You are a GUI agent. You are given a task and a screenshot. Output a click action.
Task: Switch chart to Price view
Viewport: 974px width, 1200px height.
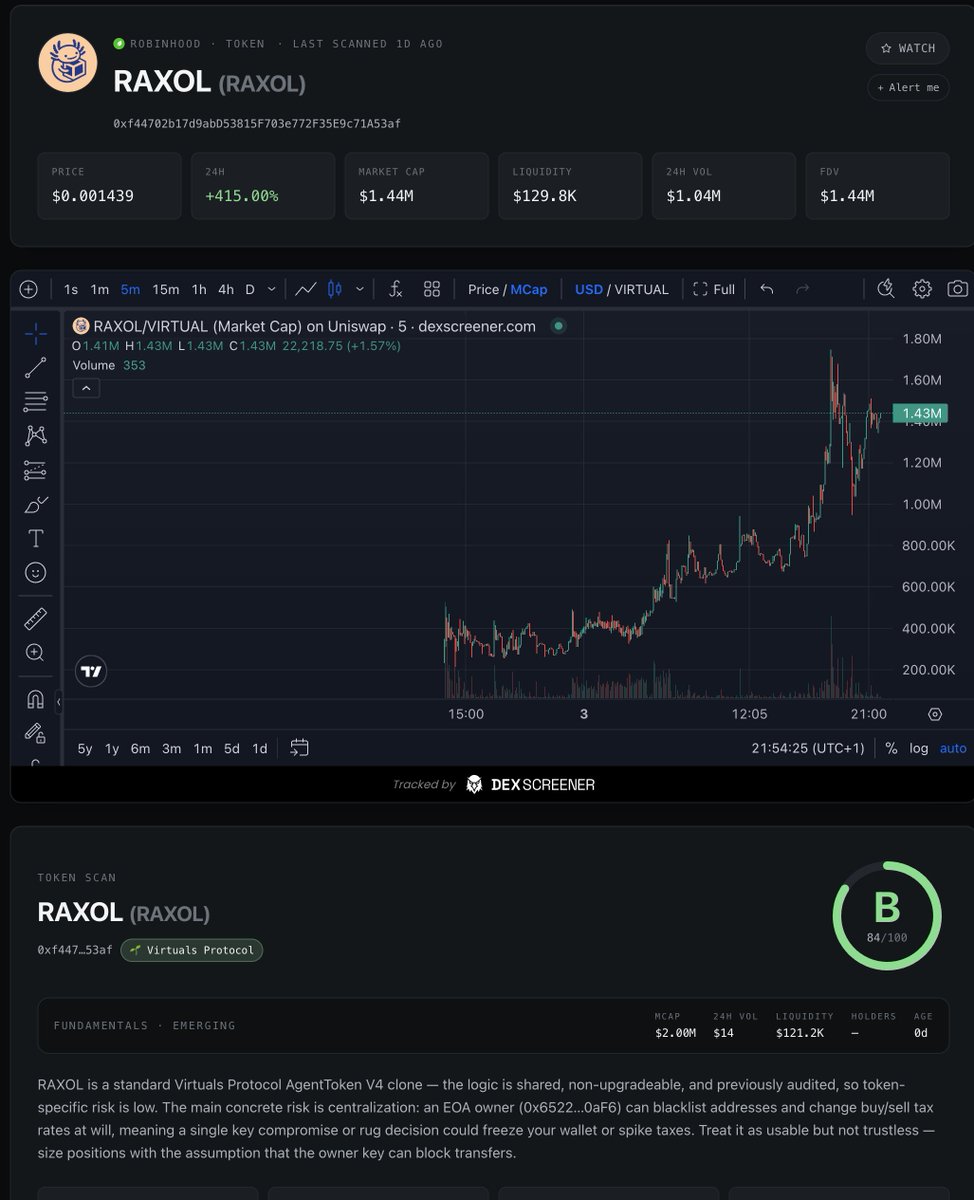[483, 289]
